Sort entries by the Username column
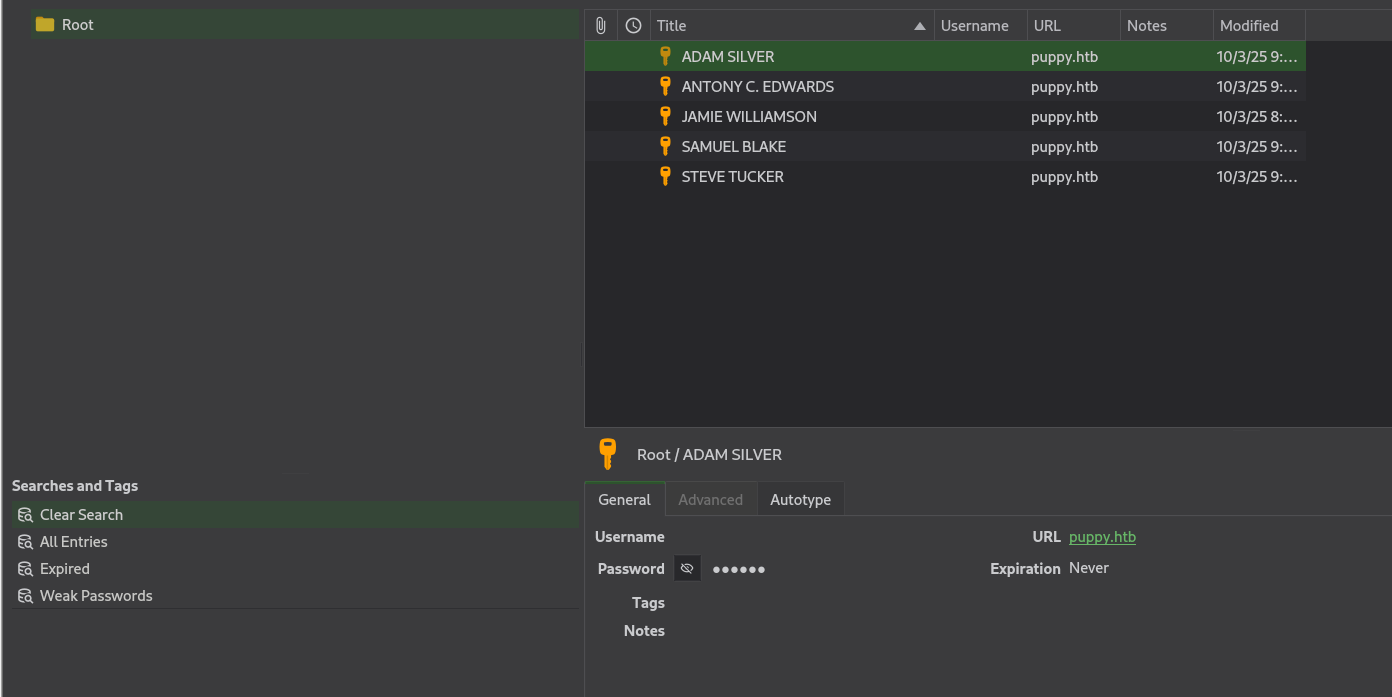Image resolution: width=1392 pixels, height=697 pixels. [974, 26]
